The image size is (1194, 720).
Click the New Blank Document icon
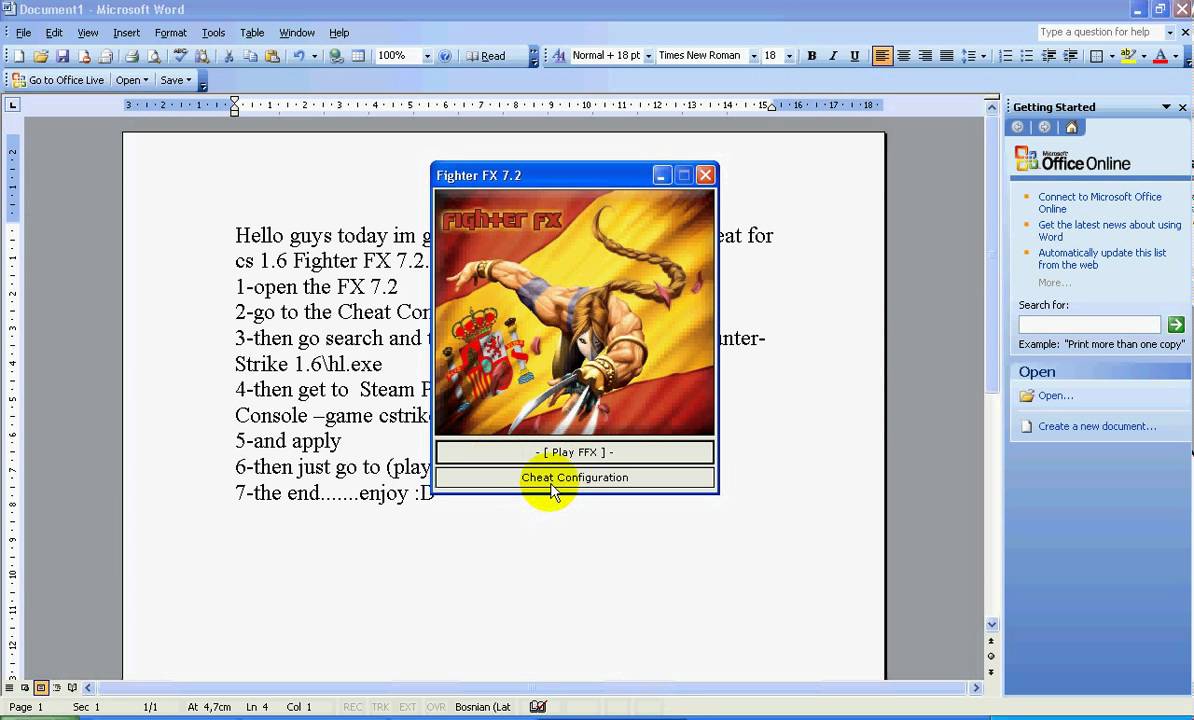(19, 56)
